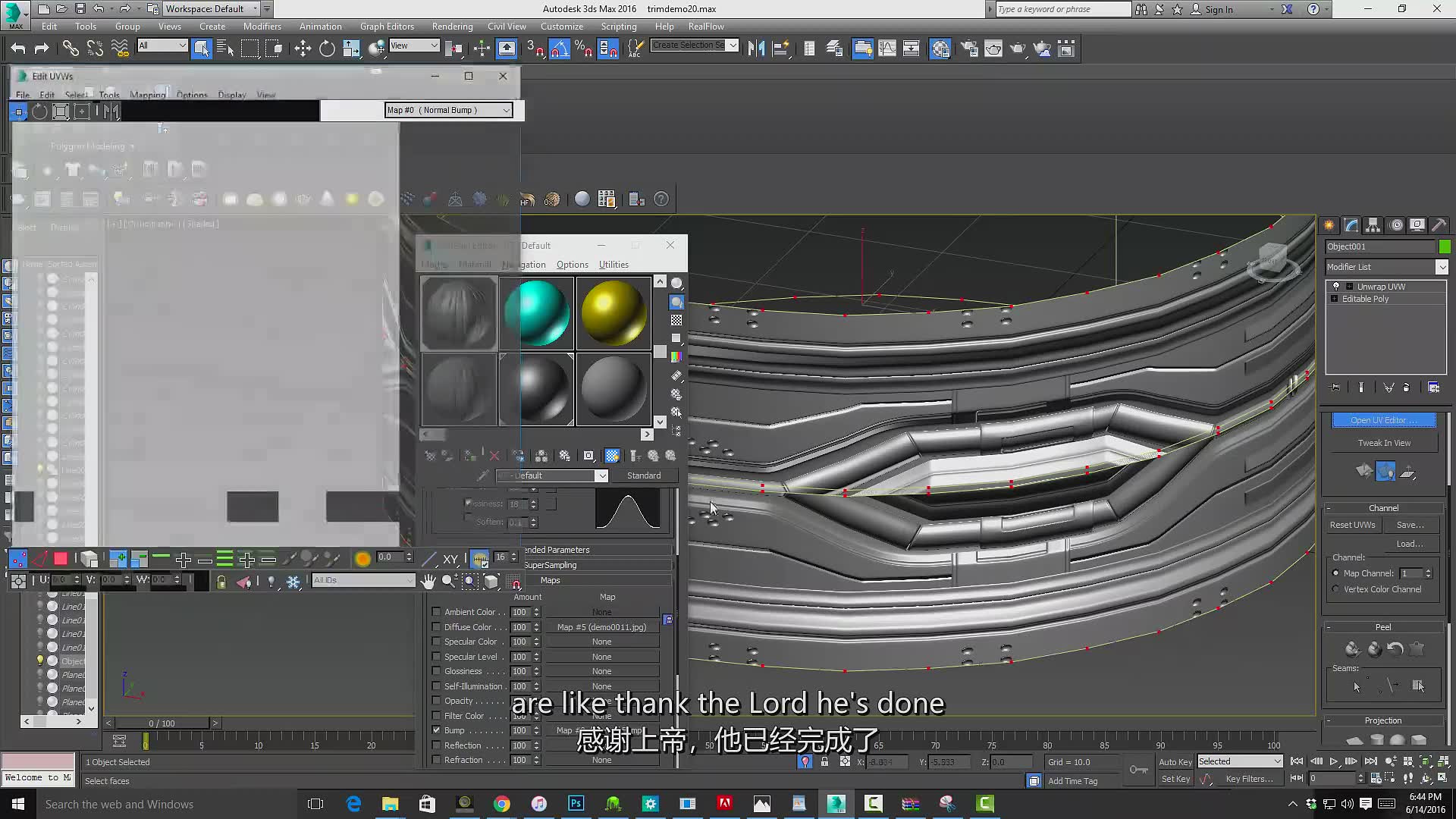
Task: Click the green object color swatch
Action: point(1444,246)
